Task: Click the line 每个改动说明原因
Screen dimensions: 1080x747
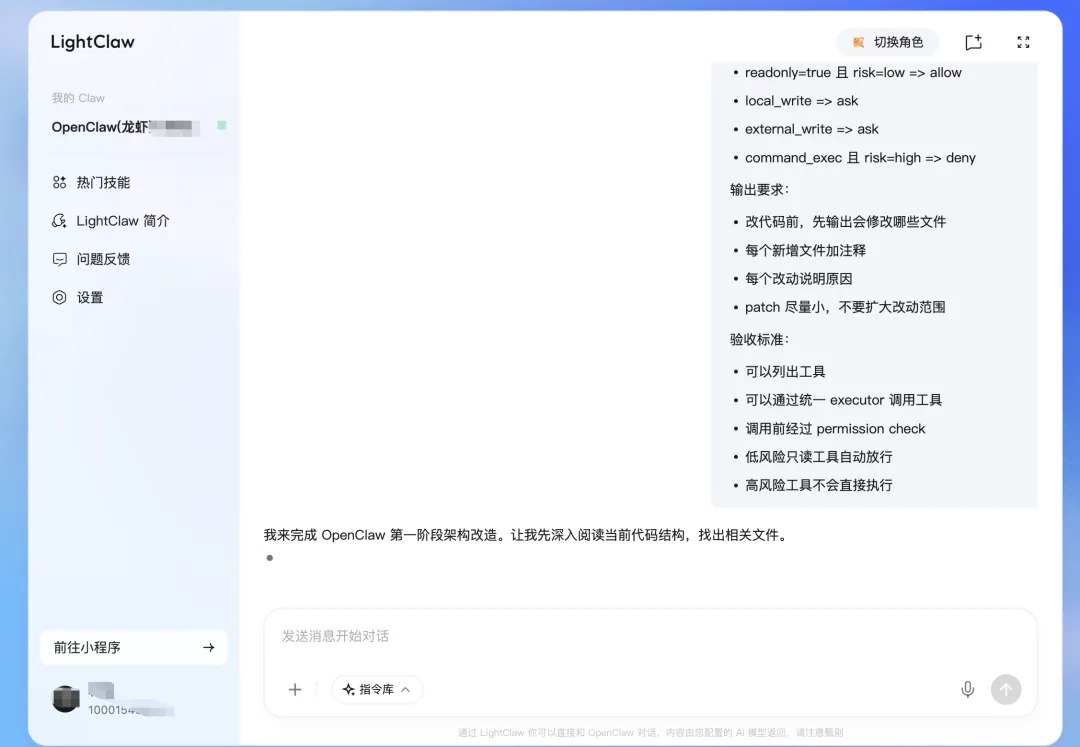Action: click(x=798, y=279)
